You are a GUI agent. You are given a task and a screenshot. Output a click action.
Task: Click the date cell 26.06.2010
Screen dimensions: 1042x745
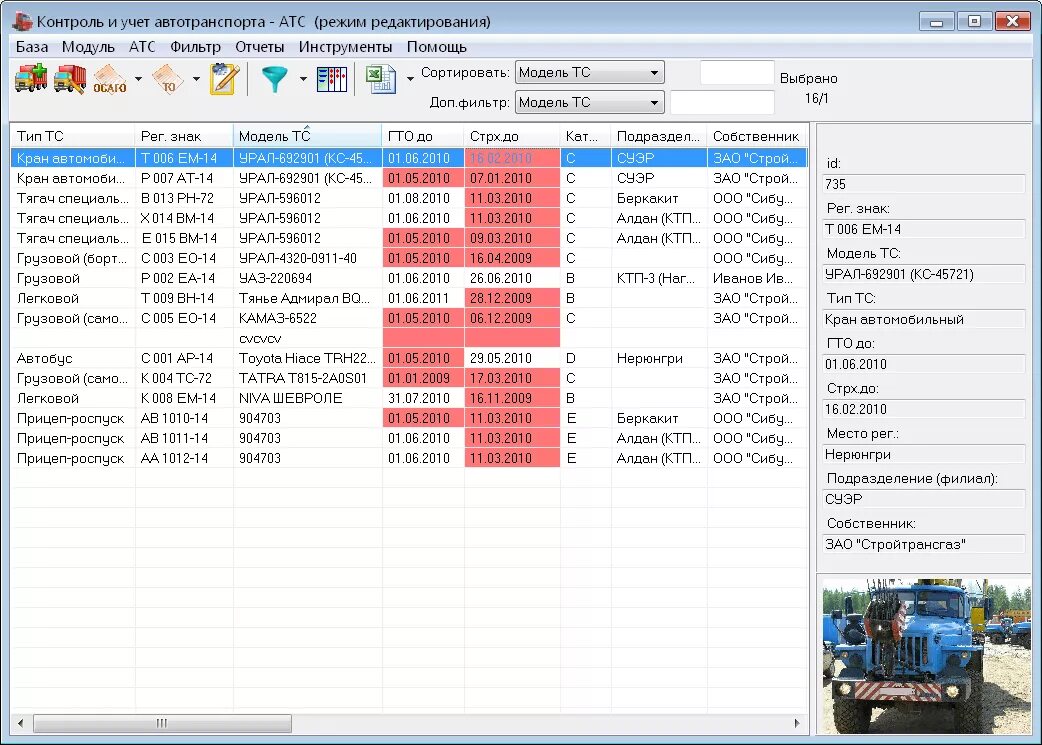tap(512, 278)
